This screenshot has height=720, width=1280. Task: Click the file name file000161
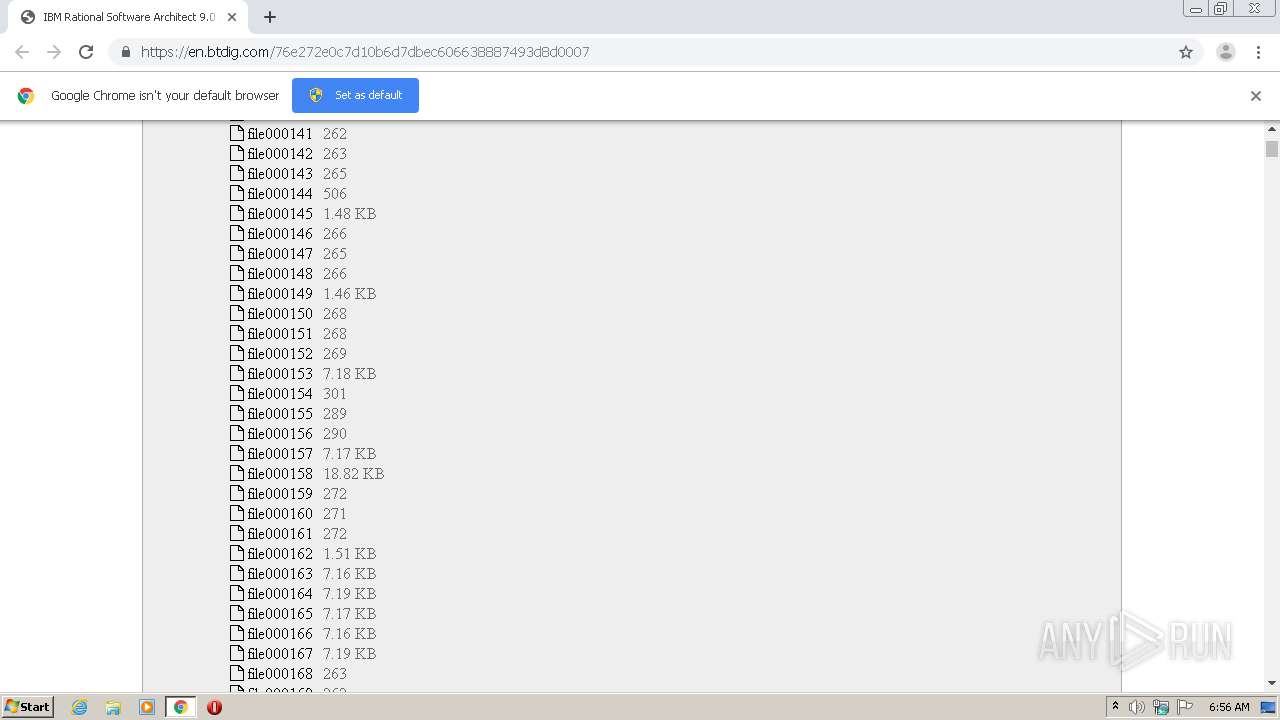[280, 534]
